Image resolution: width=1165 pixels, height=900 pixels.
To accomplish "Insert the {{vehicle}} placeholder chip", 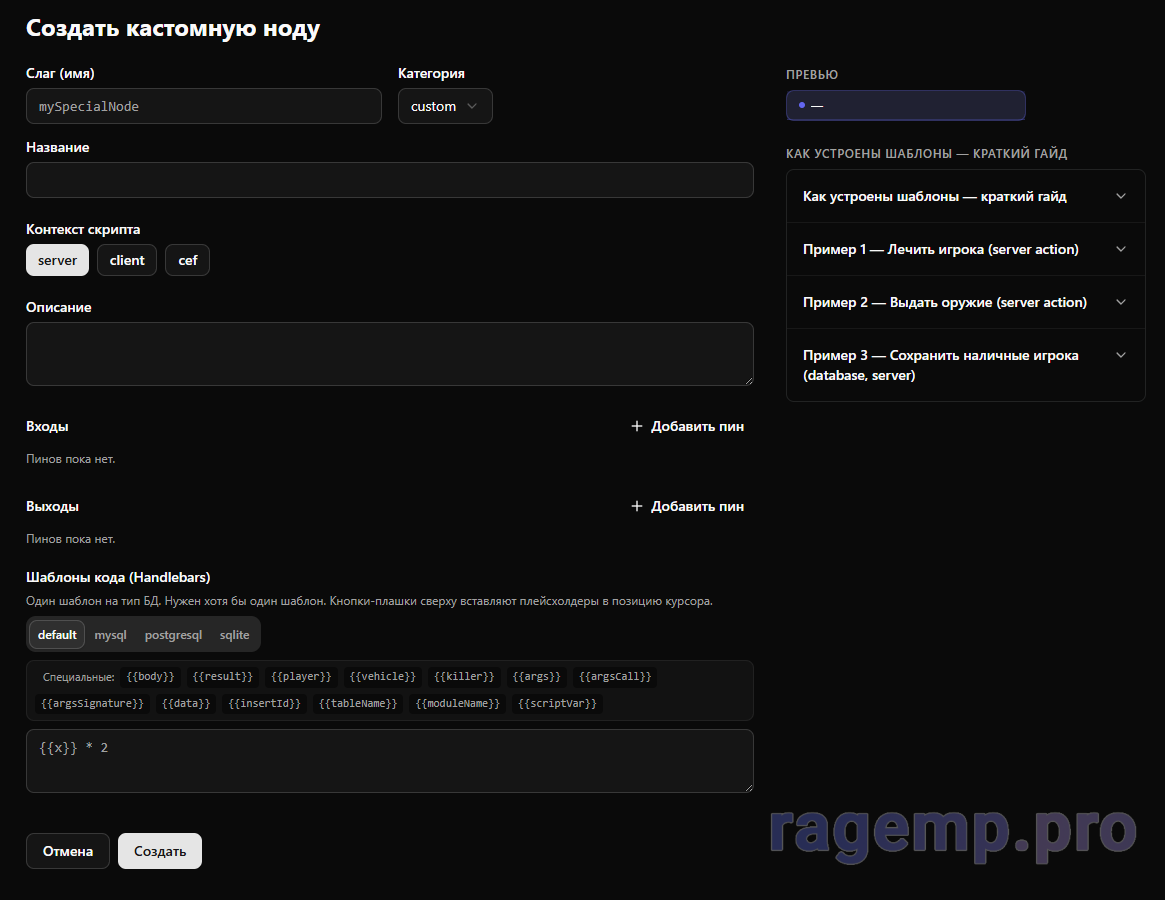I will [x=381, y=677].
